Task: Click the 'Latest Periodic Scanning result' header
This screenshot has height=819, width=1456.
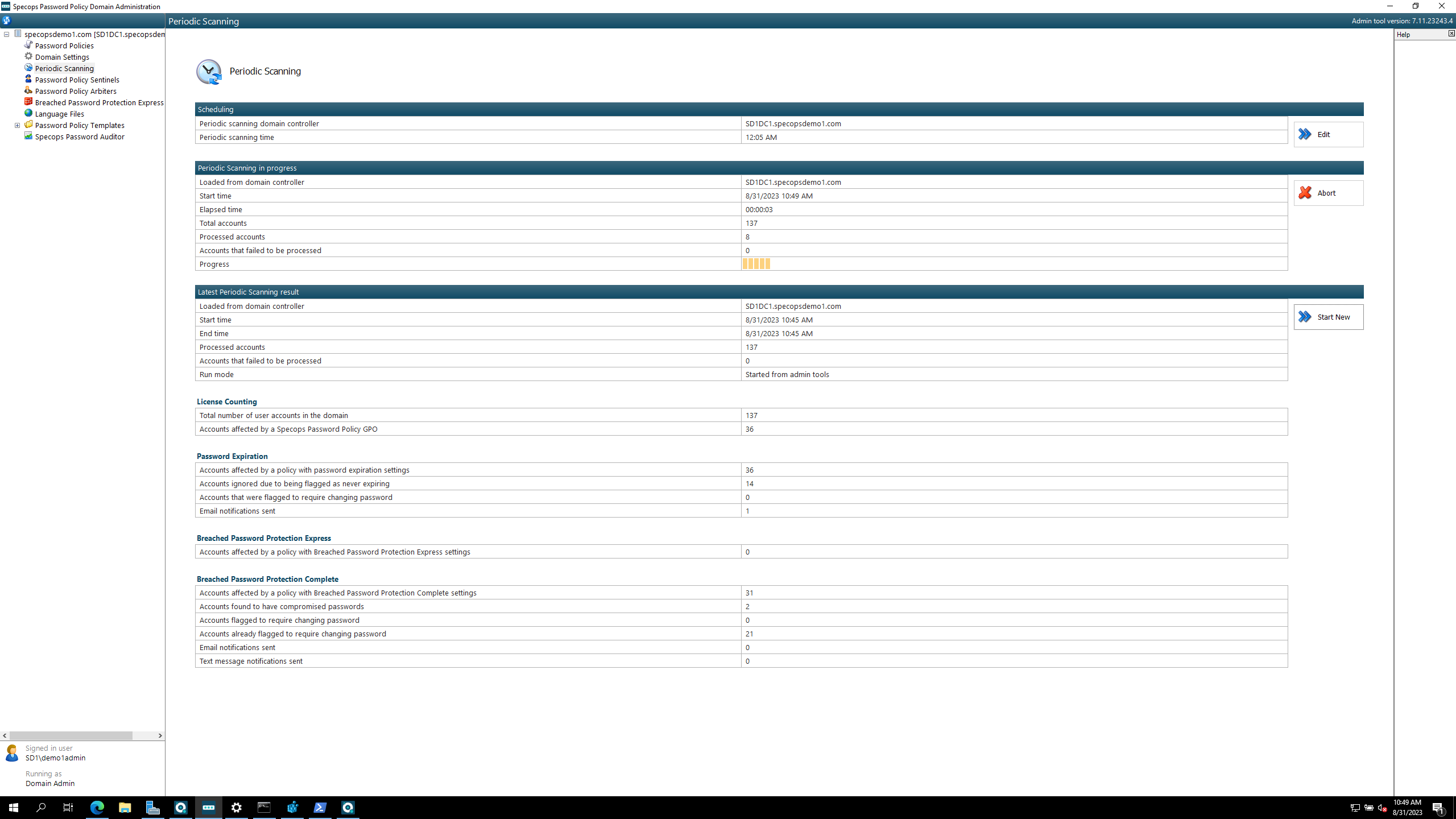Action: point(779,292)
